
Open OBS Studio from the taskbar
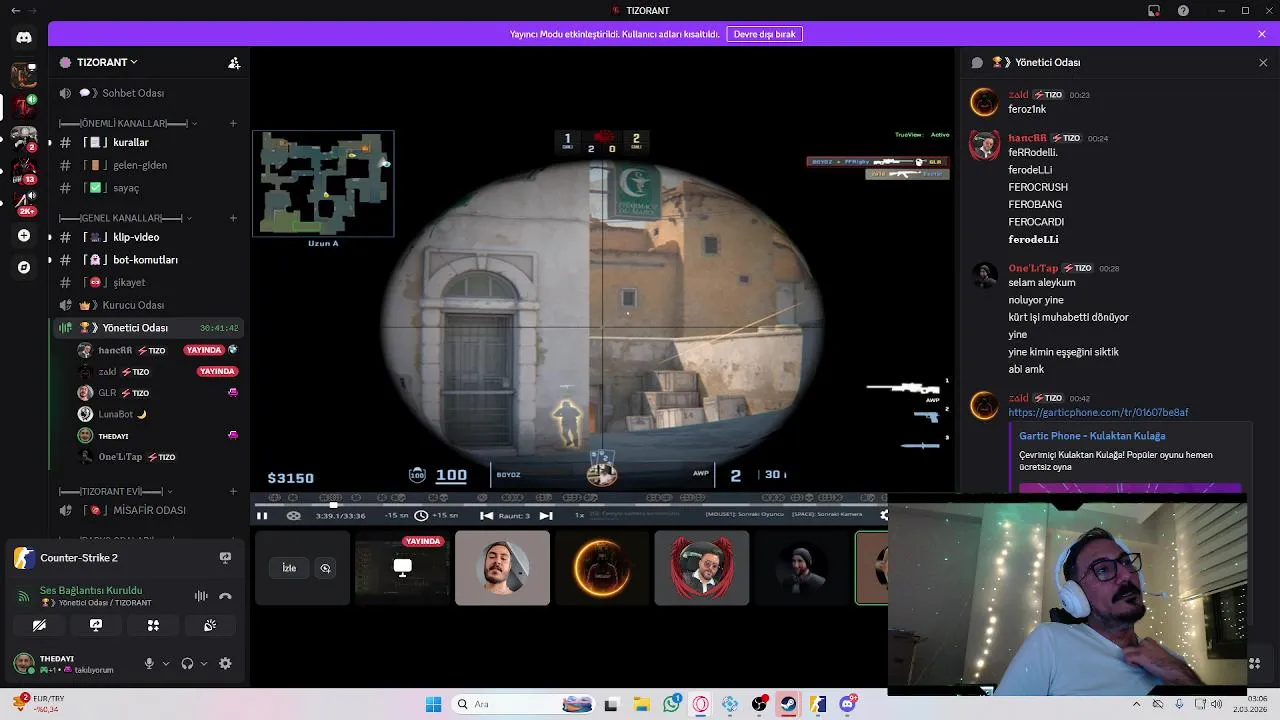pyautogui.click(x=759, y=704)
